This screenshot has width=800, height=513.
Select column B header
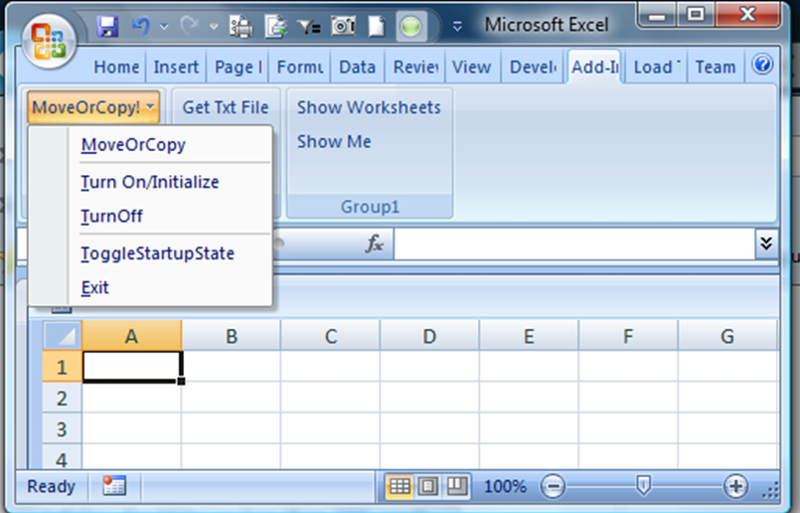coord(231,336)
